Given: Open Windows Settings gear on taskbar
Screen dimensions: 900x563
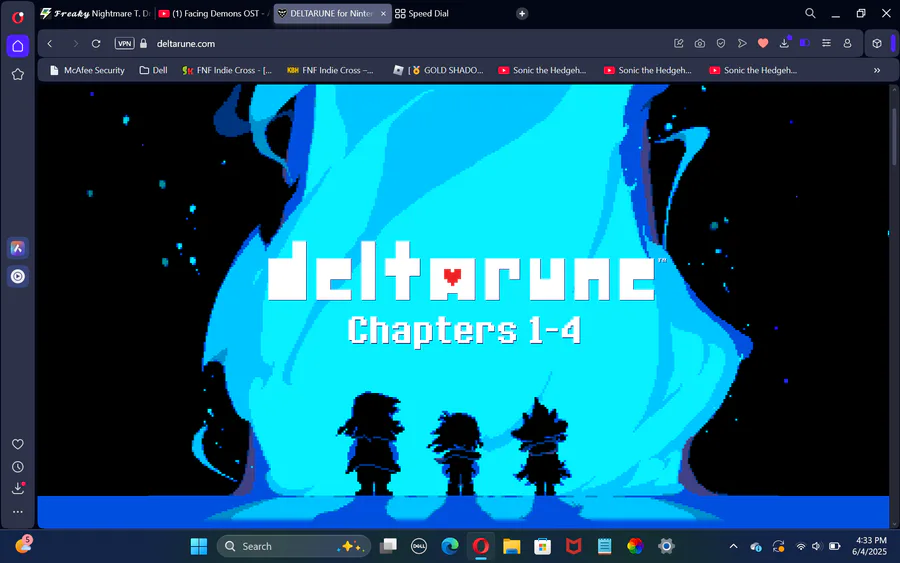Looking at the screenshot, I should pyautogui.click(x=666, y=546).
